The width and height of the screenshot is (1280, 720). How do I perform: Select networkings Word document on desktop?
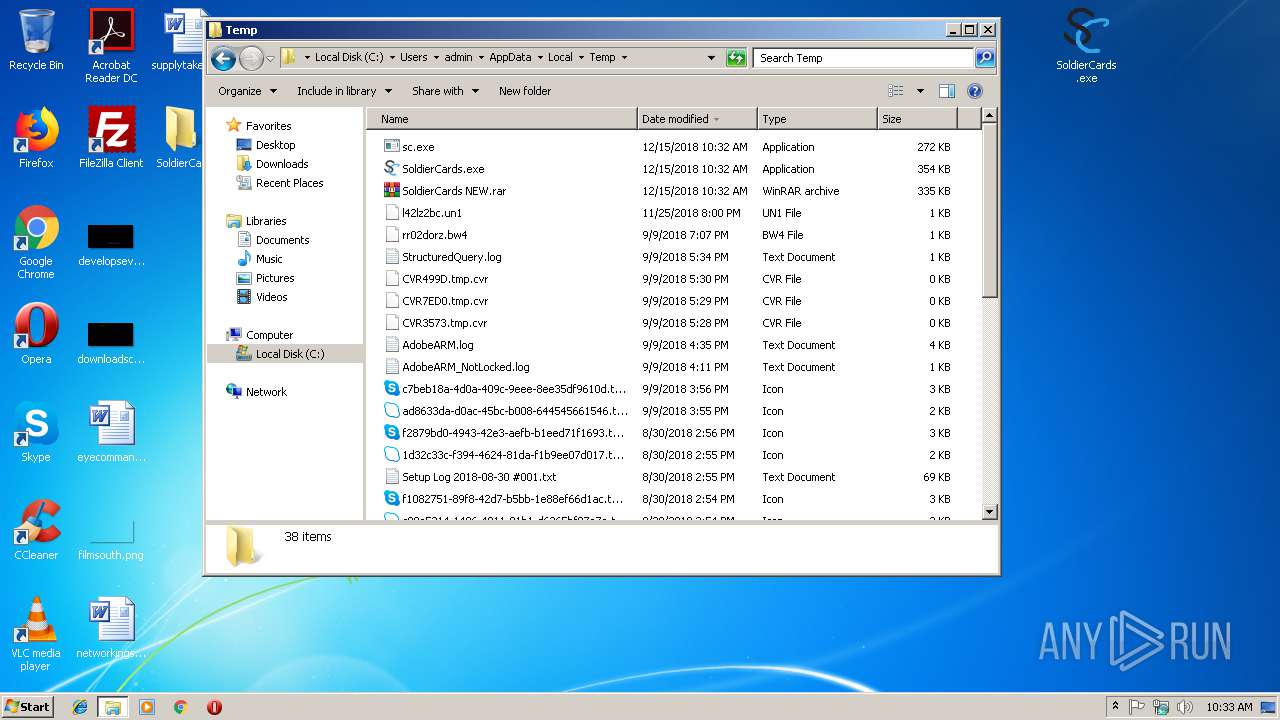tap(111, 628)
